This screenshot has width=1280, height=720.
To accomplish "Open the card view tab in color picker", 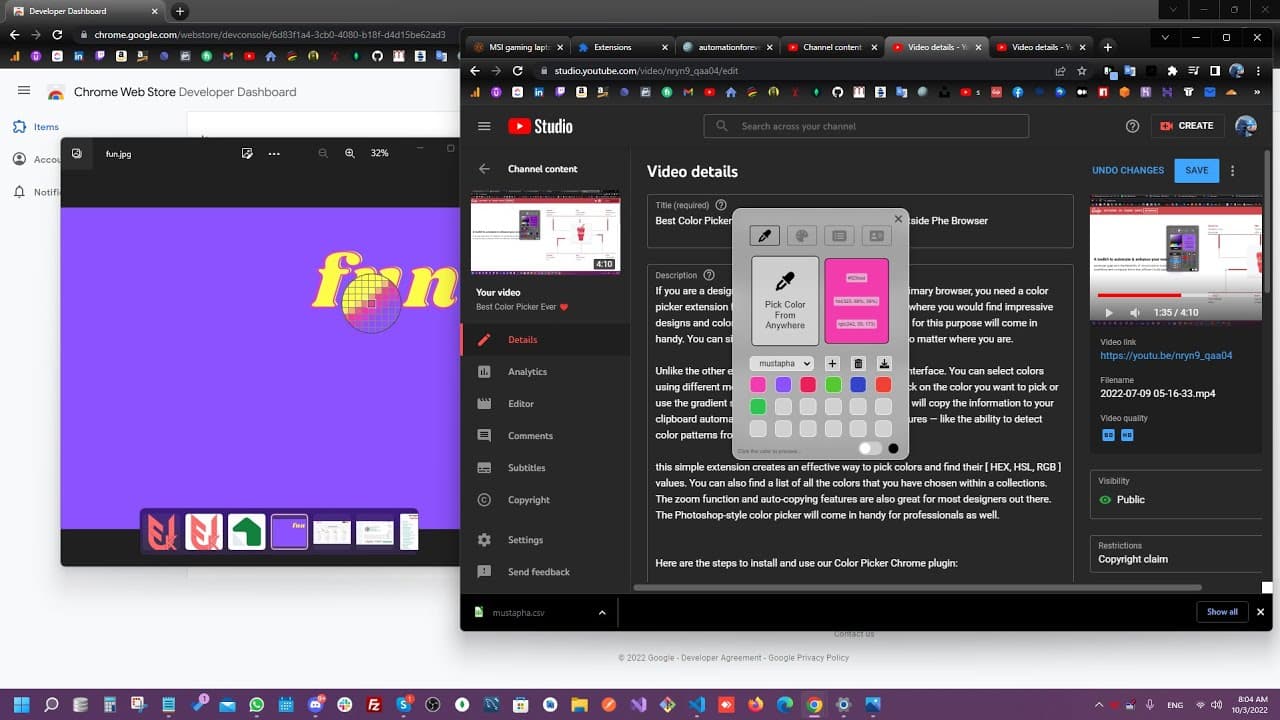I will (876, 236).
